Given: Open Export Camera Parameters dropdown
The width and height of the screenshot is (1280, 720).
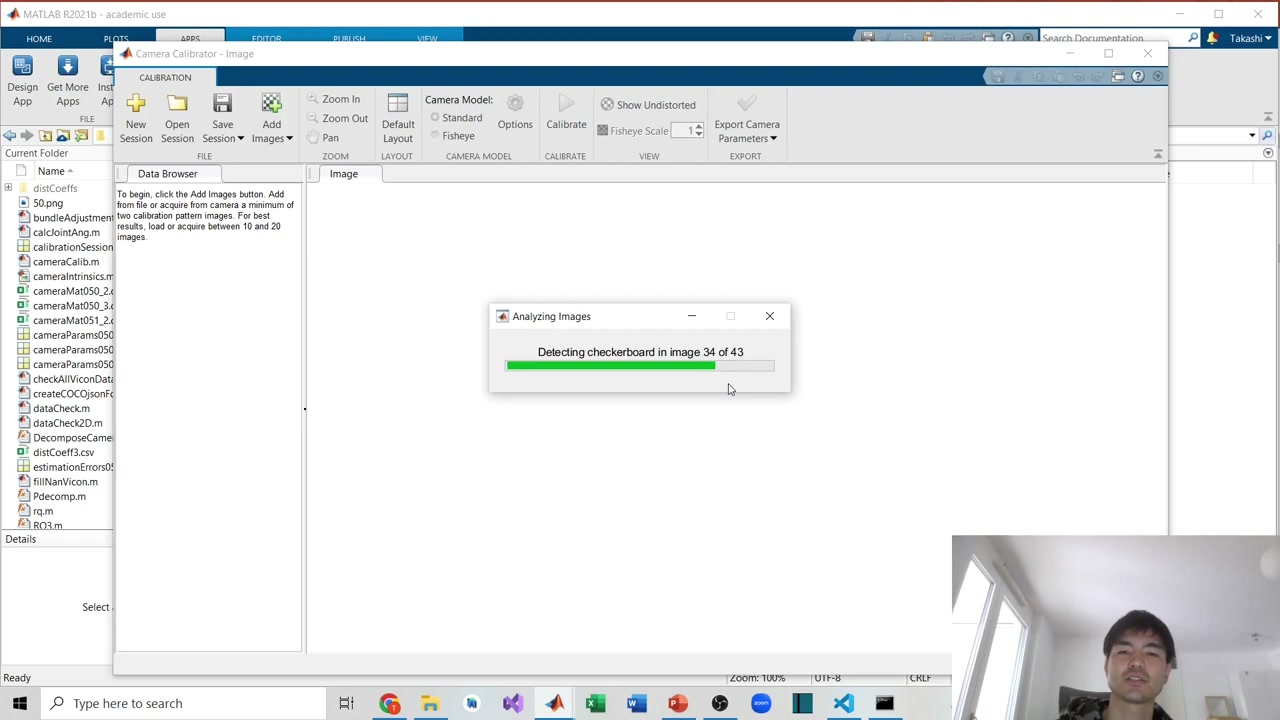Looking at the screenshot, I should pos(773,139).
